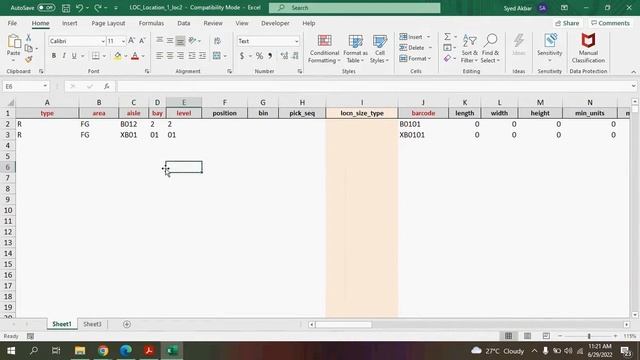This screenshot has width=640, height=360.
Task: Select column I header
Action: tap(362, 102)
